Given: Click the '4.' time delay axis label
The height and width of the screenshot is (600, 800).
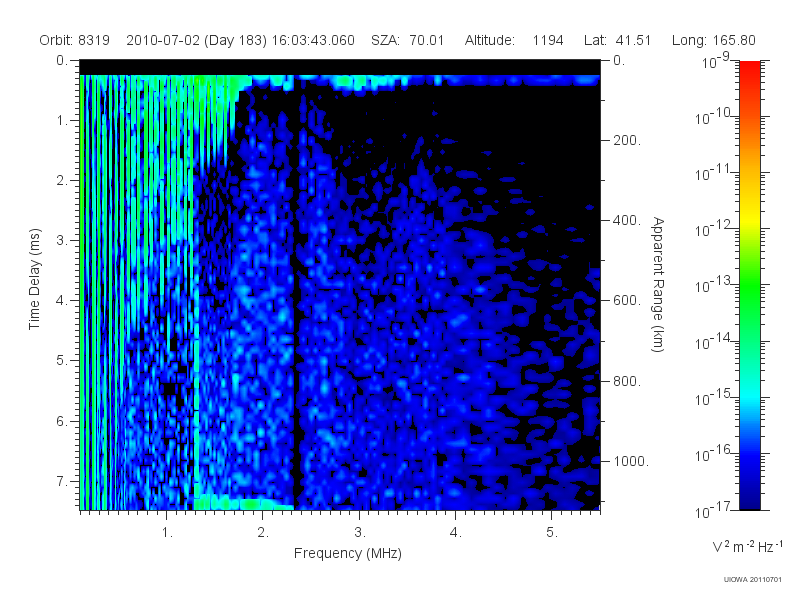Looking at the screenshot, I should click(62, 301).
